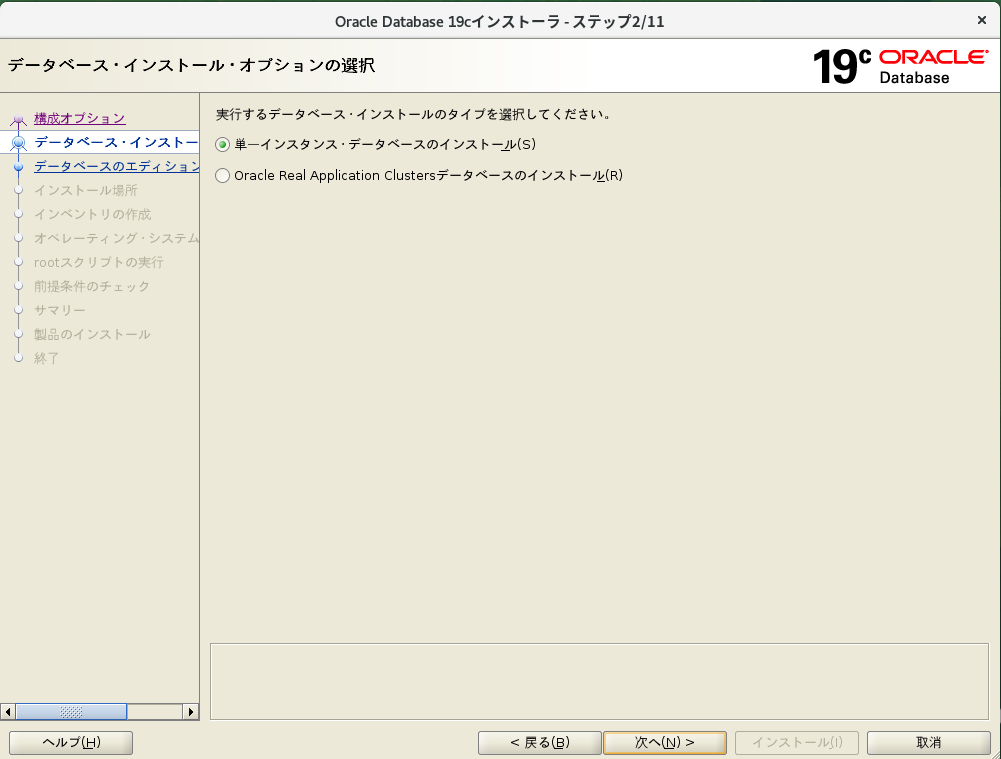1001x759 pixels.
Task: Click the 次へ(N) > button
Action: tap(664, 742)
